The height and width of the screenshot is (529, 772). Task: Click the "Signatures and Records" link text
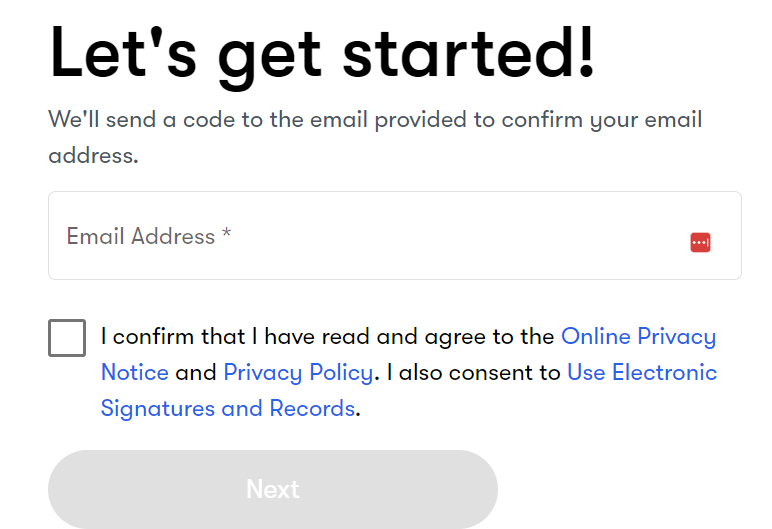[227, 409]
